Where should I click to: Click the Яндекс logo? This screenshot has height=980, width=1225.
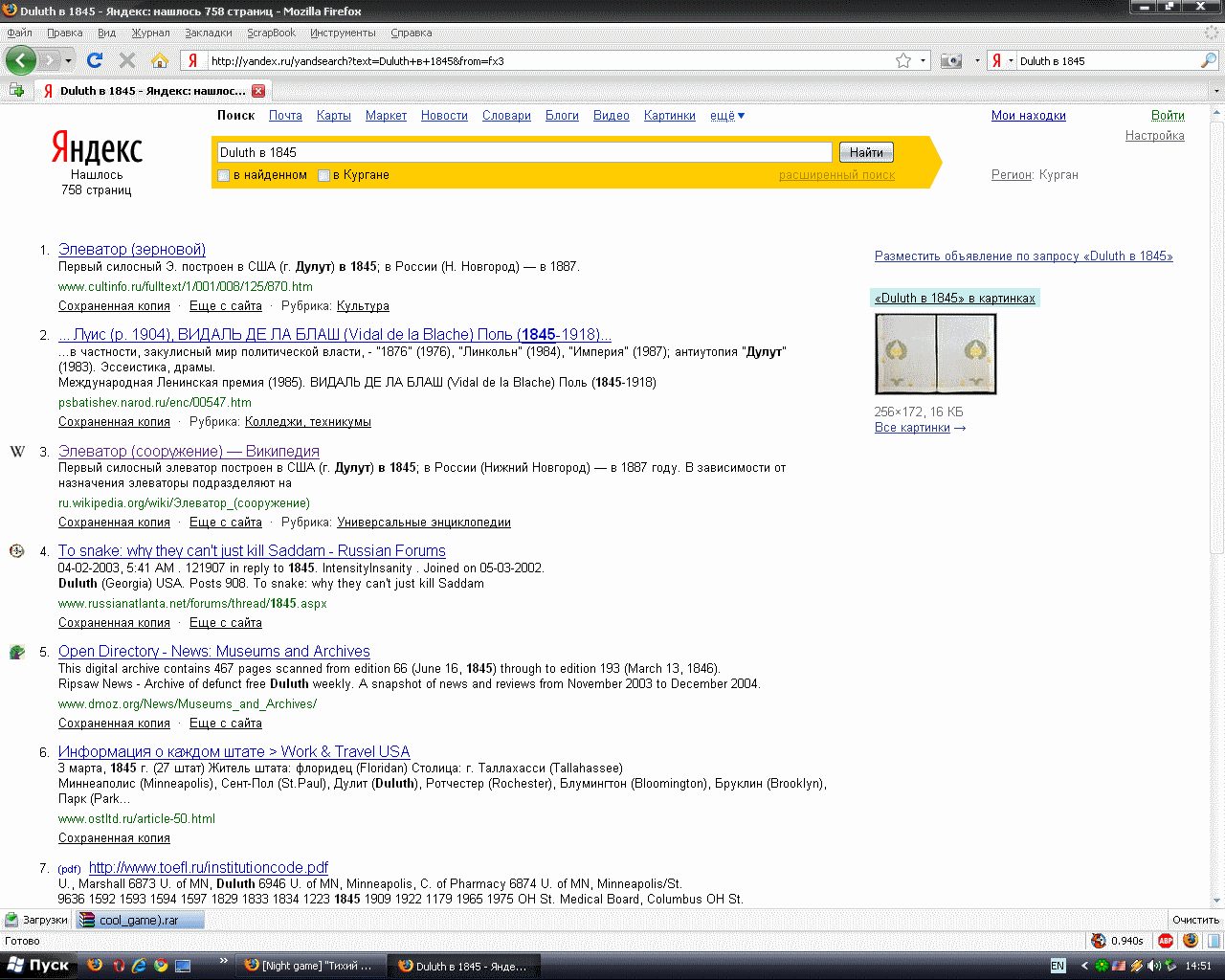pos(97,149)
